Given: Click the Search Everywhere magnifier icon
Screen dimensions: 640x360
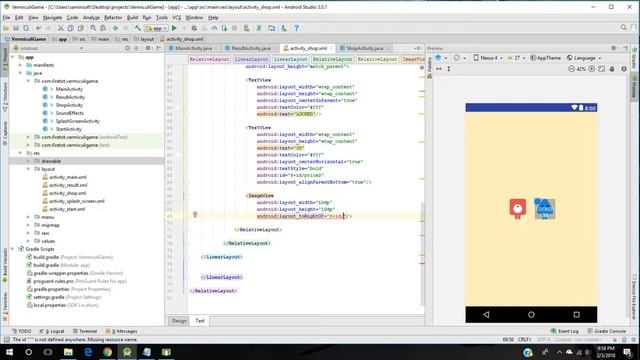Looking at the screenshot, I should [x=624, y=27].
